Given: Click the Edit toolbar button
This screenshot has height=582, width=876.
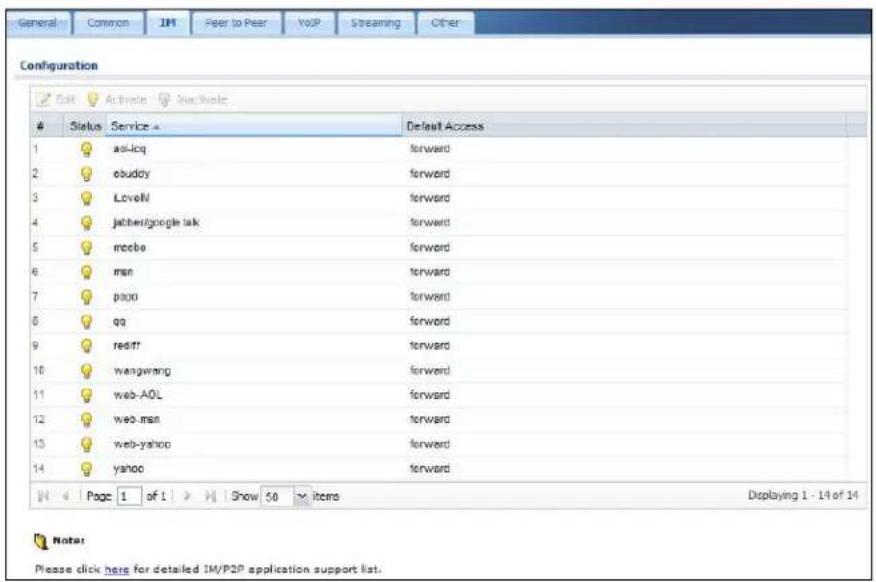Looking at the screenshot, I should tap(56, 99).
